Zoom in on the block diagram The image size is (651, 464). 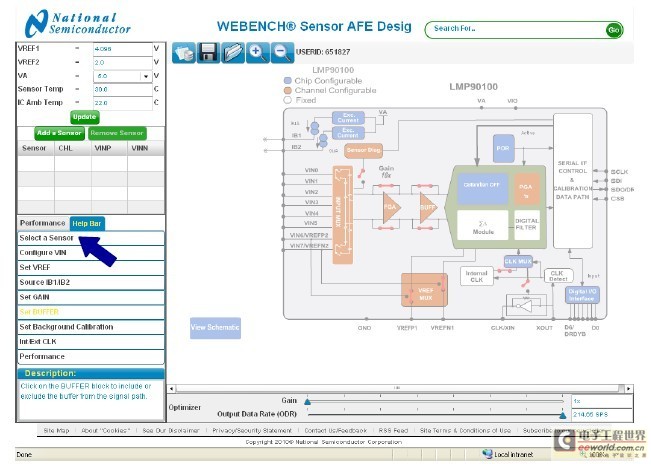(257, 53)
